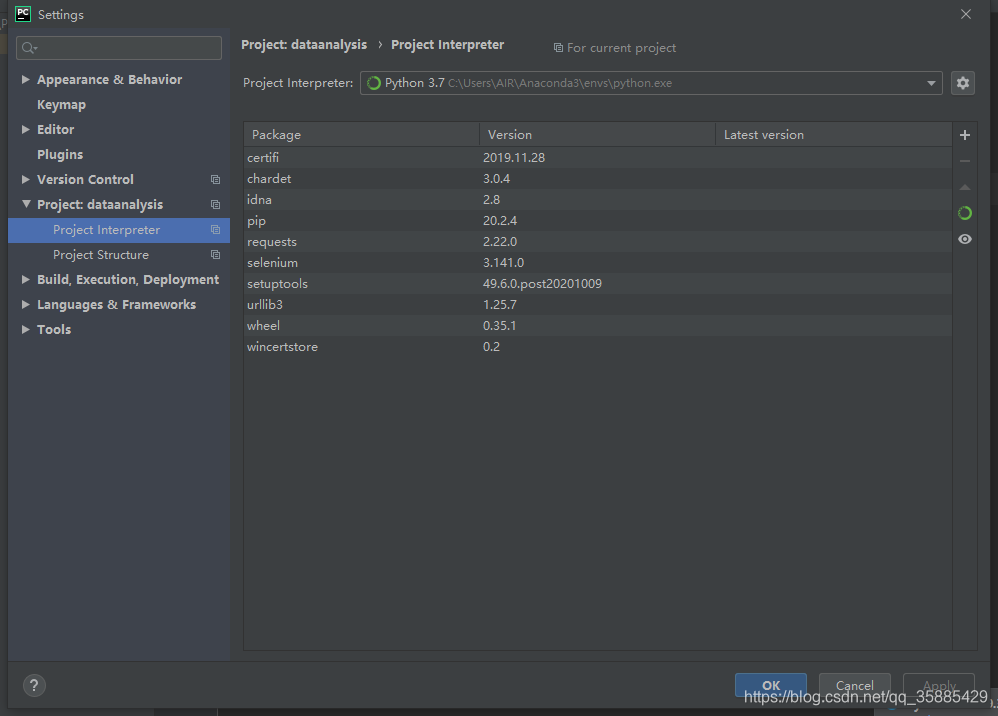Click the PyCharm logo in title bar
The image size is (998, 716).
click(x=23, y=14)
